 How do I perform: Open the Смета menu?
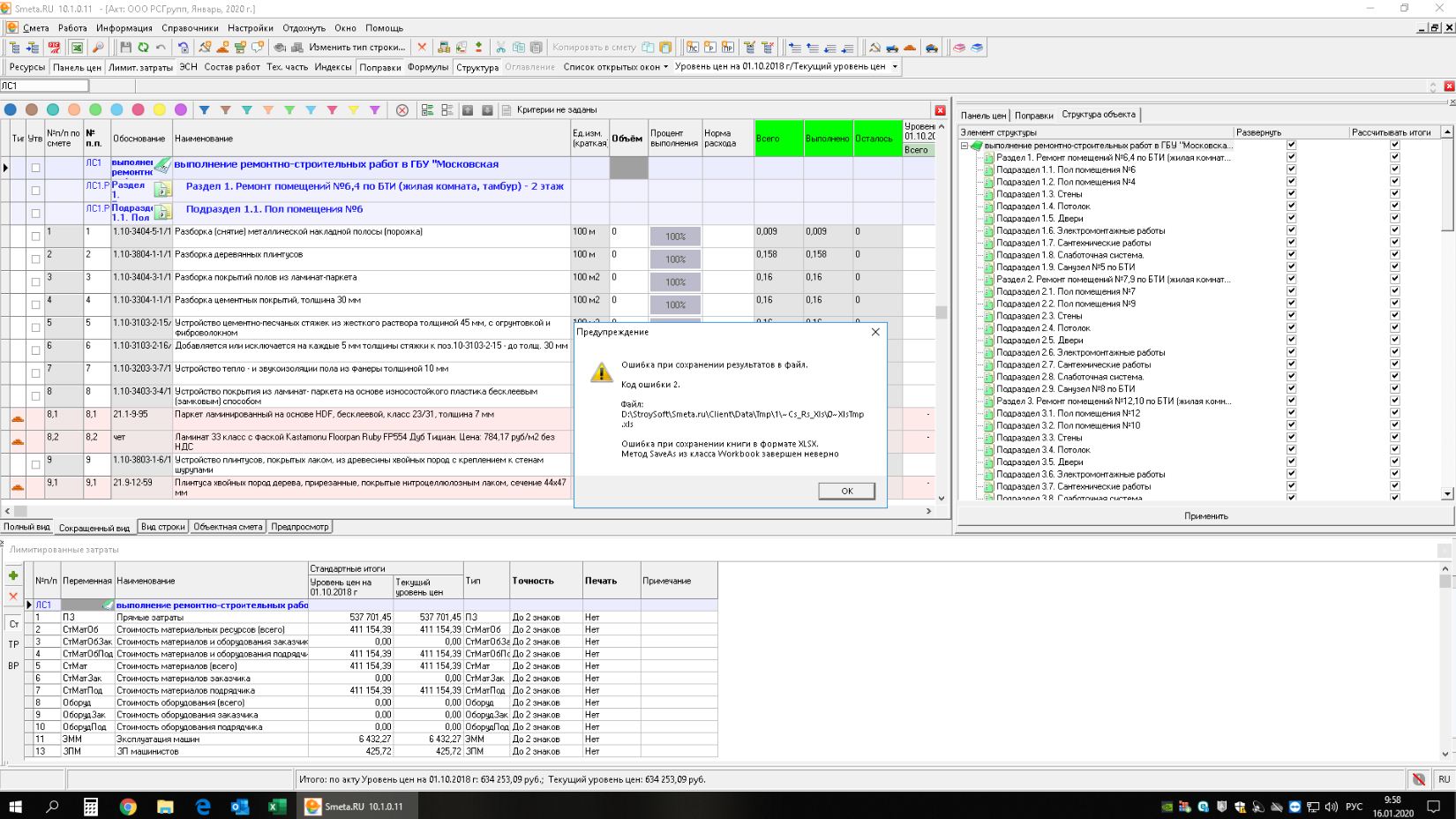point(36,28)
